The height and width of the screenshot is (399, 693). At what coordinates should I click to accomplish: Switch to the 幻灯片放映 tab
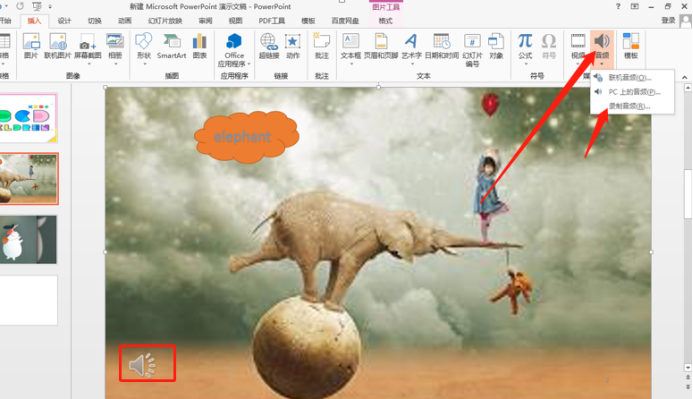pyautogui.click(x=165, y=21)
